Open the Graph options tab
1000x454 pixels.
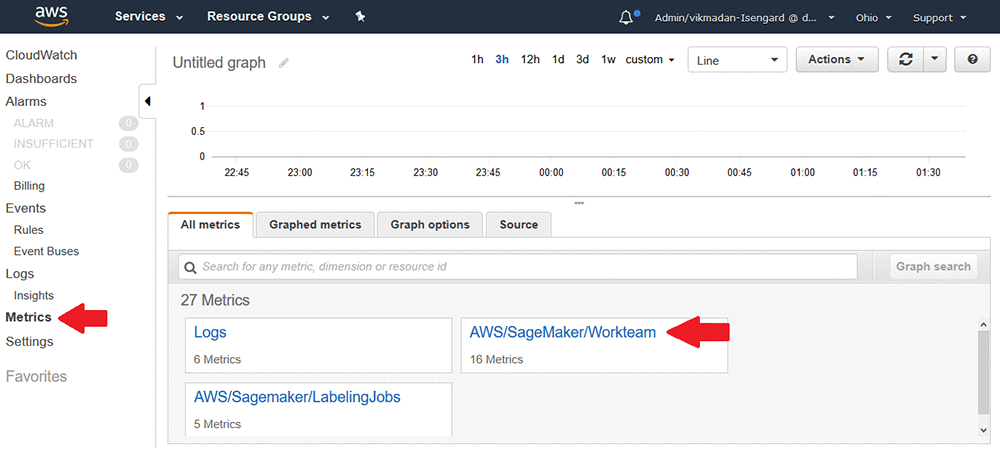click(430, 224)
